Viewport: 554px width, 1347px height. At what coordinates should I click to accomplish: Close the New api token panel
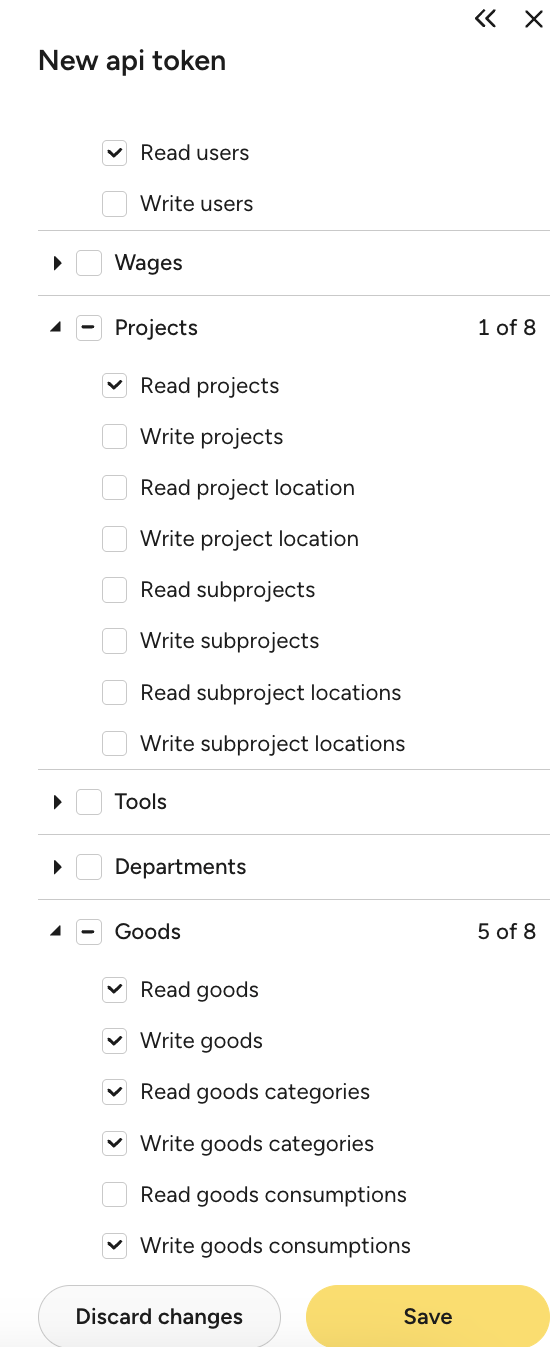[534, 18]
